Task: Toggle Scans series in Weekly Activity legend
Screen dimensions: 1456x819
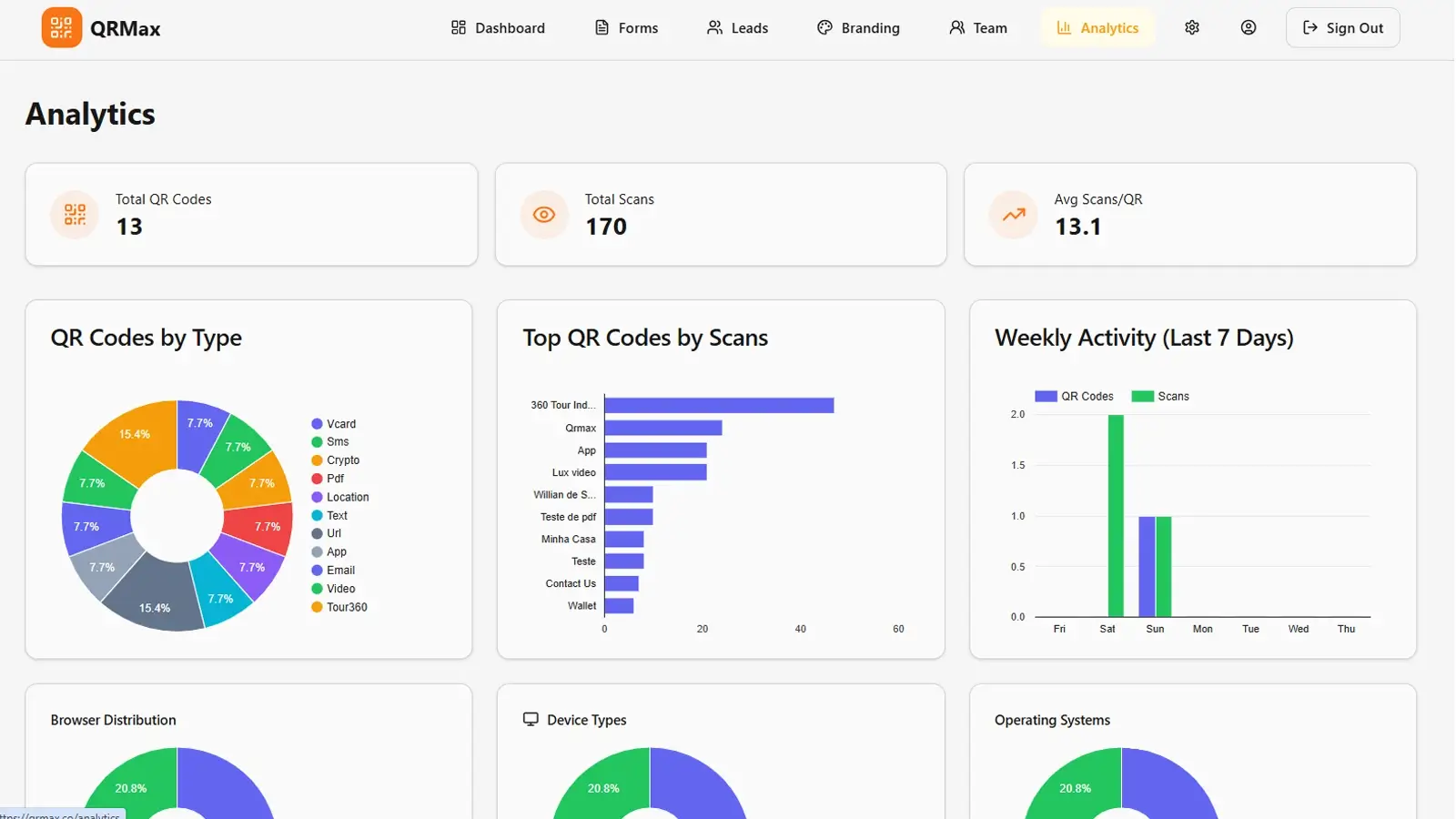Action: (1160, 397)
